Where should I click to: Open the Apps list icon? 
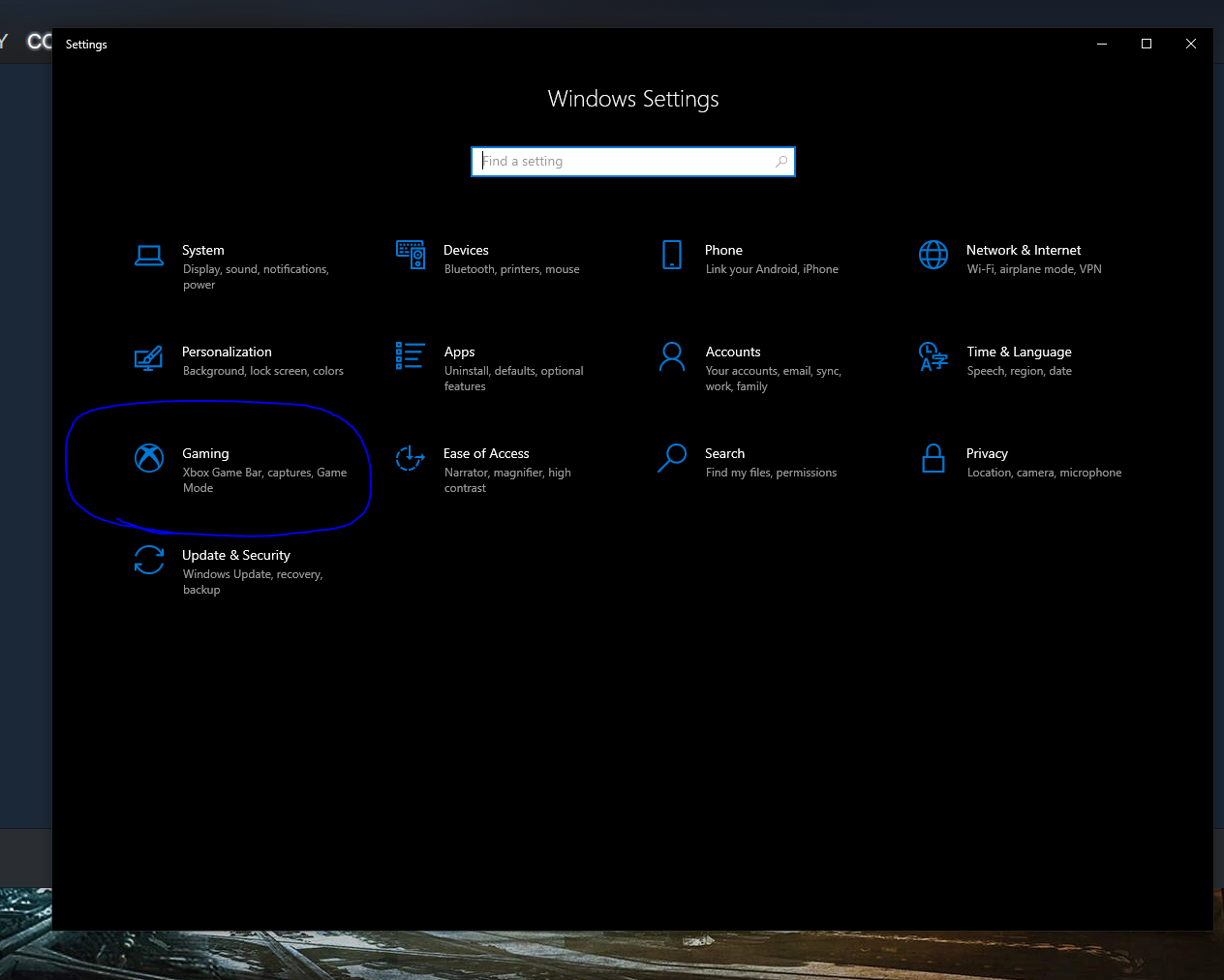pyautogui.click(x=411, y=356)
